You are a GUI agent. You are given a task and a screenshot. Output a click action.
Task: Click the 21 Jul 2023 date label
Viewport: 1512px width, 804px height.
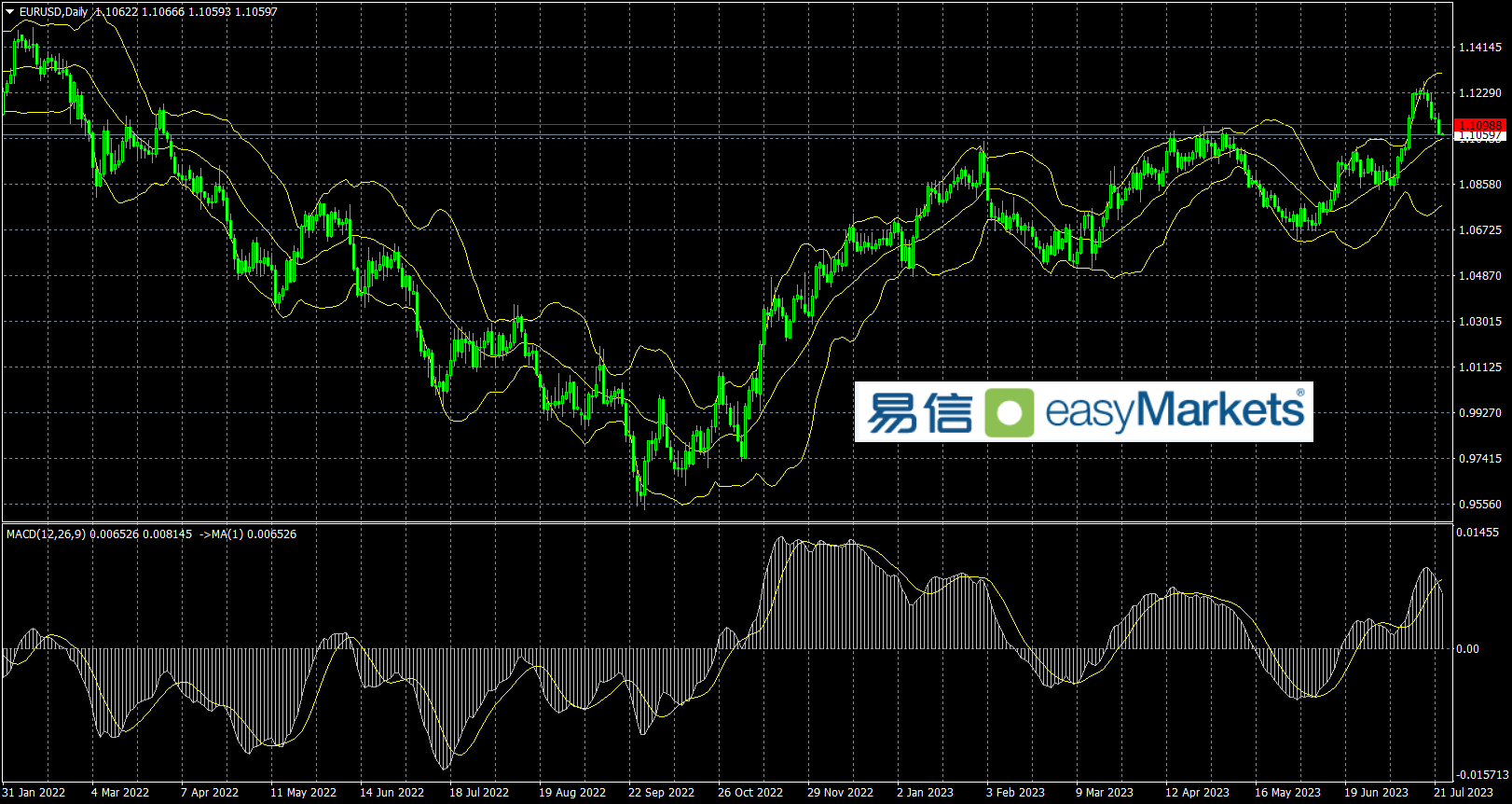[x=1464, y=793]
